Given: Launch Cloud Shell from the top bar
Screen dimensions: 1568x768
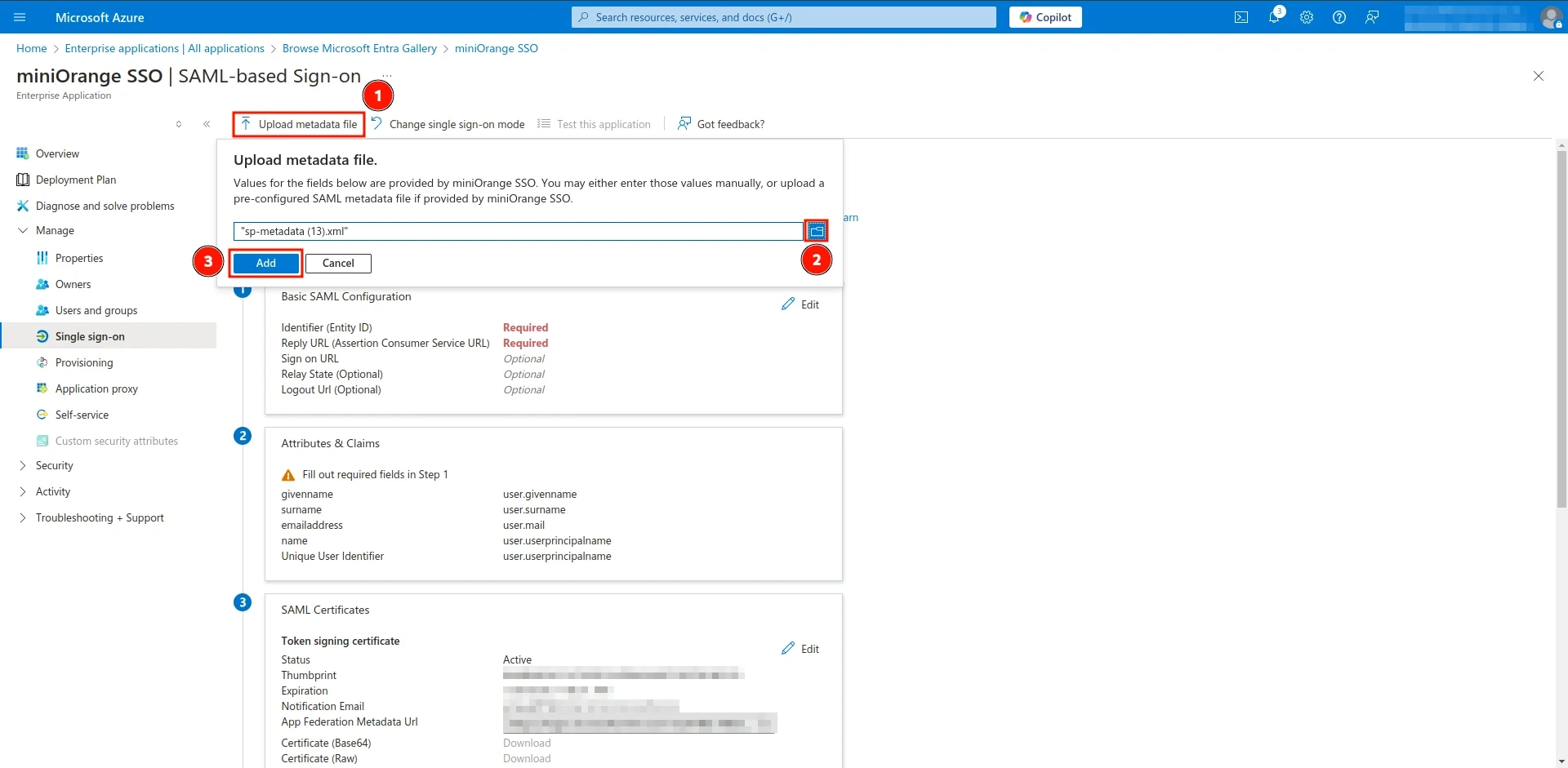Looking at the screenshot, I should [1241, 17].
